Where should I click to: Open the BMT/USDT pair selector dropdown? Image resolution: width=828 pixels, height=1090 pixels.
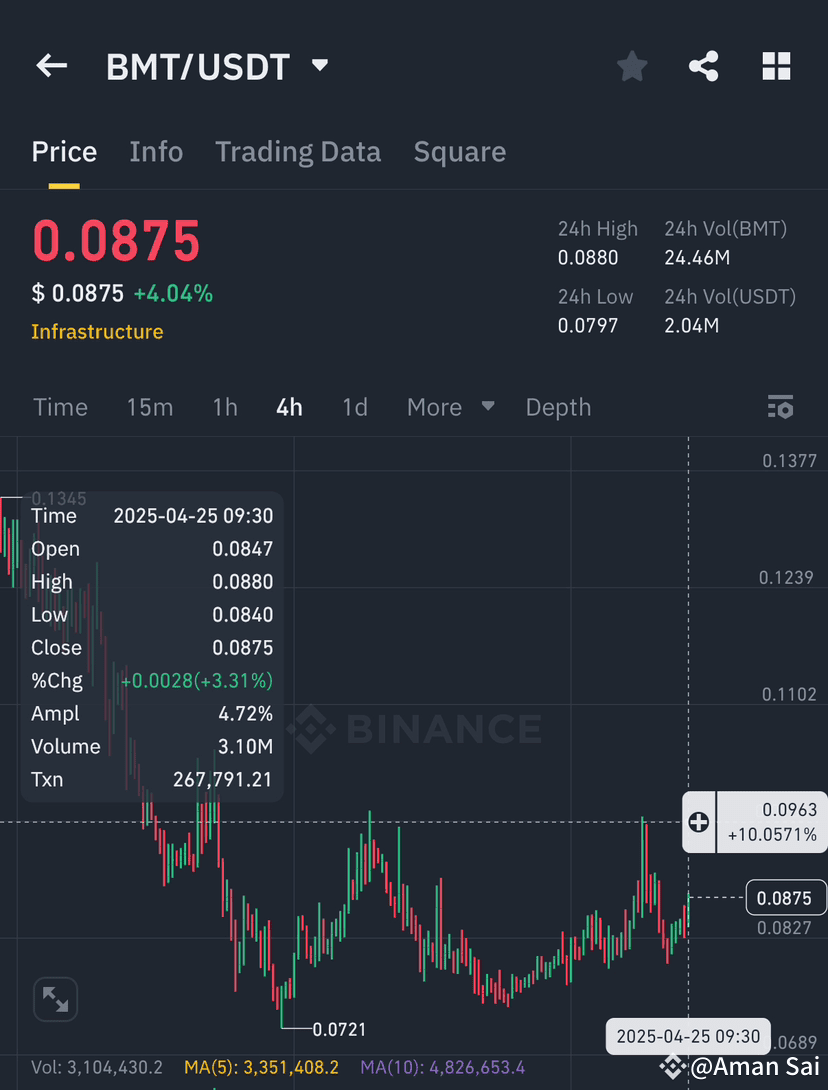pos(319,64)
